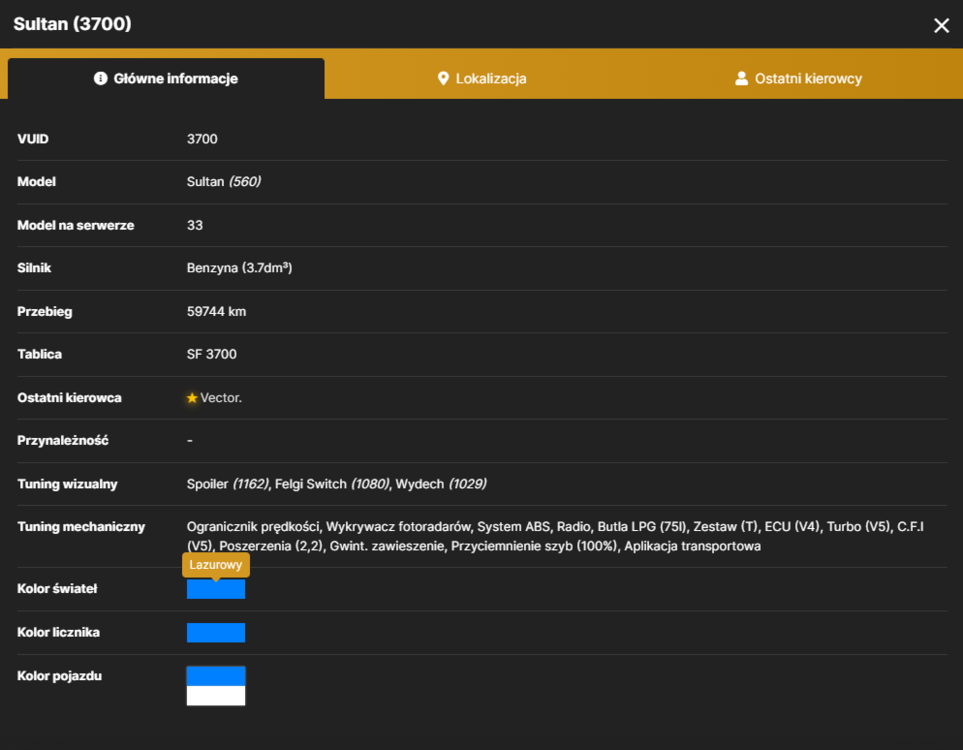Click the Benzyna (3.7dm³) engine value
Viewport: 963px width, 750px height.
(240, 268)
